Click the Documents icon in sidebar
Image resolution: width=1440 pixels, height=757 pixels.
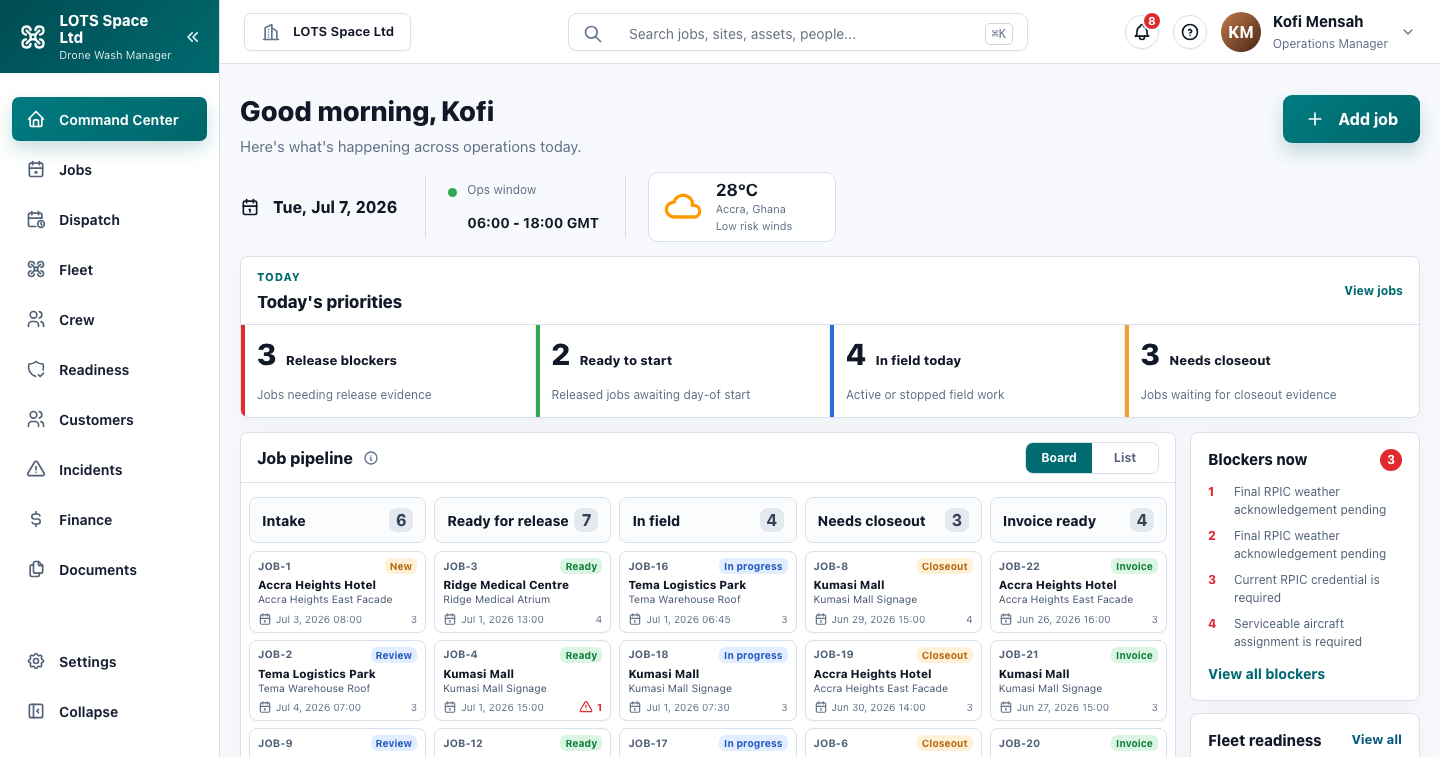(x=36, y=570)
